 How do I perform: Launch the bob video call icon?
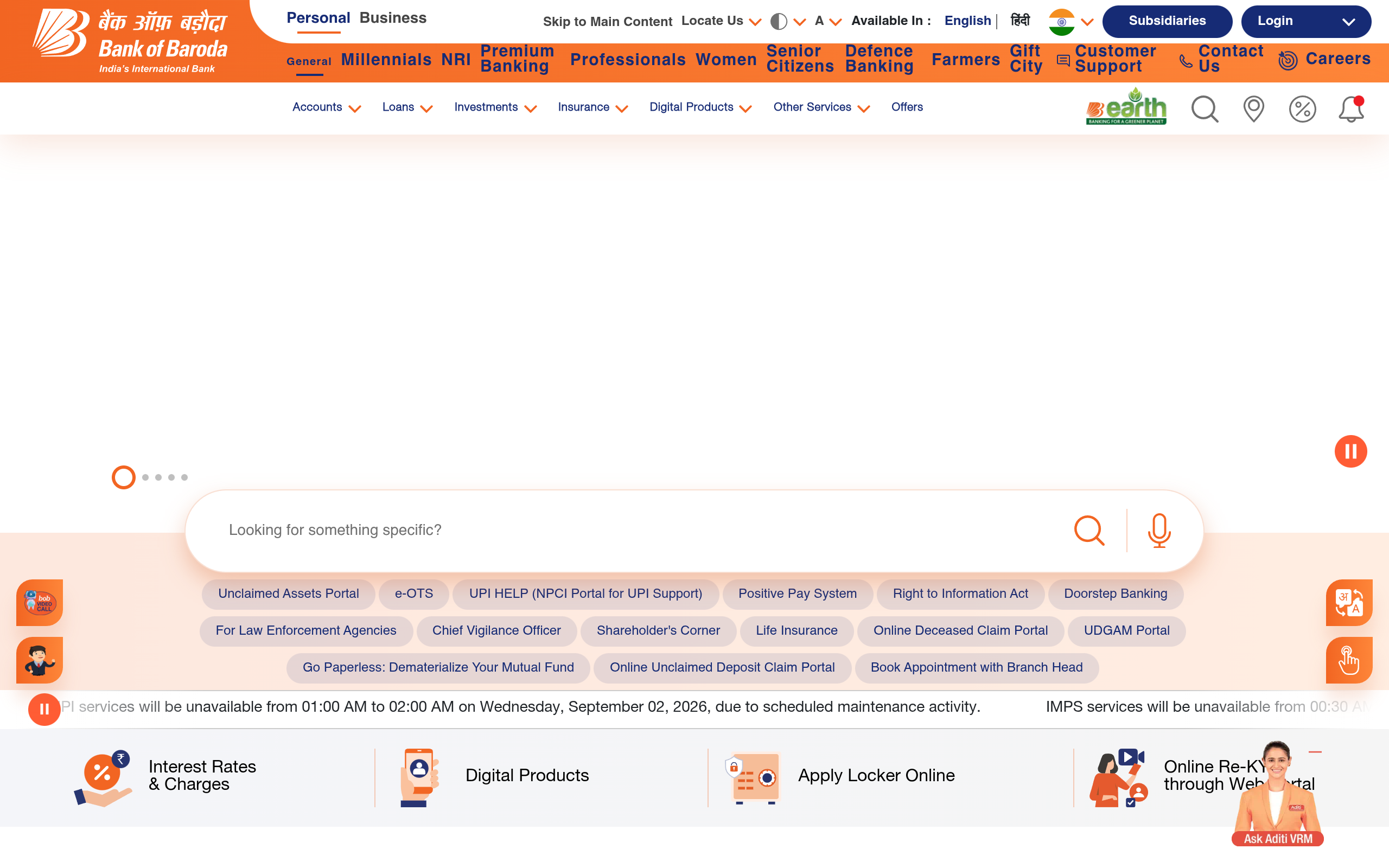tap(39, 602)
